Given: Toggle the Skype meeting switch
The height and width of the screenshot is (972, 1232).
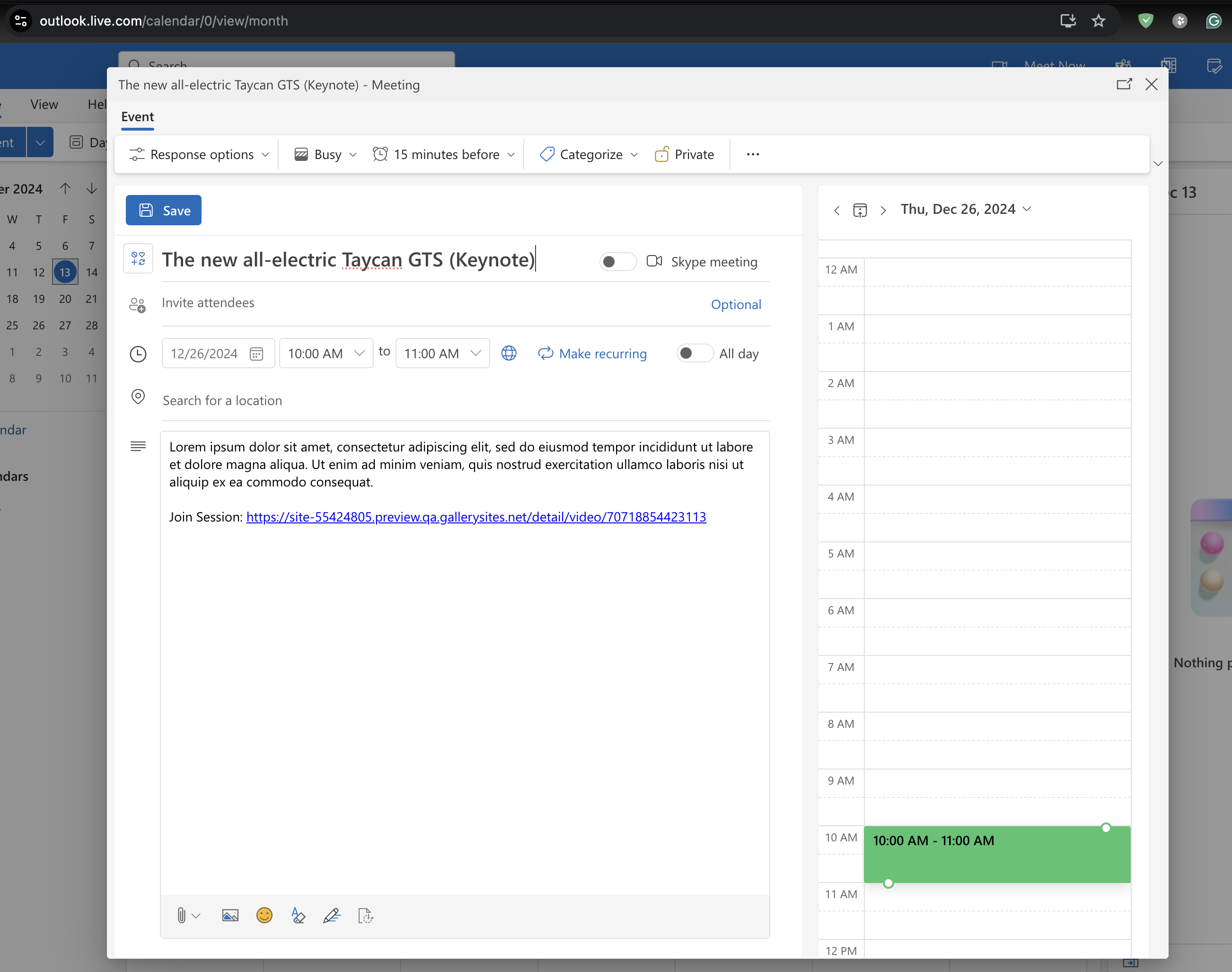Looking at the screenshot, I should [618, 262].
